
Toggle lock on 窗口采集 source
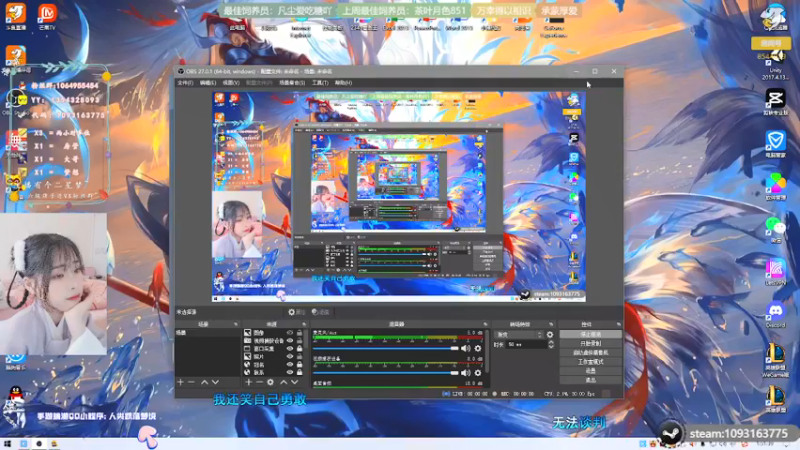coord(299,349)
